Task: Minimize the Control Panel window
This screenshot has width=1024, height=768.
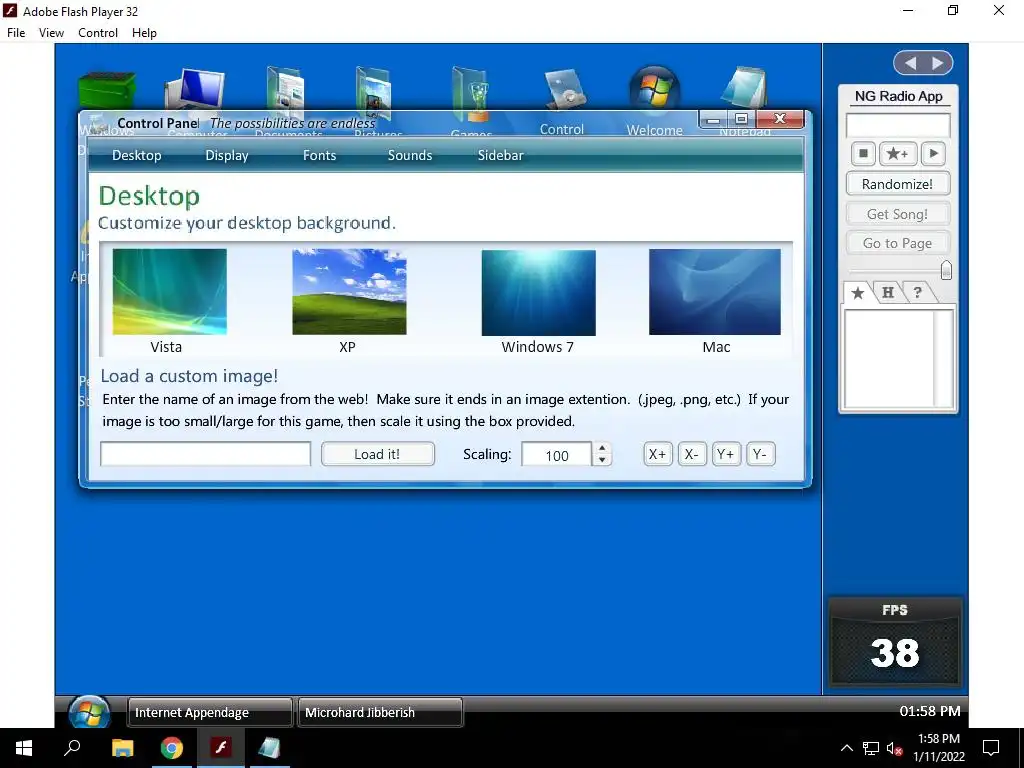Action: (713, 120)
